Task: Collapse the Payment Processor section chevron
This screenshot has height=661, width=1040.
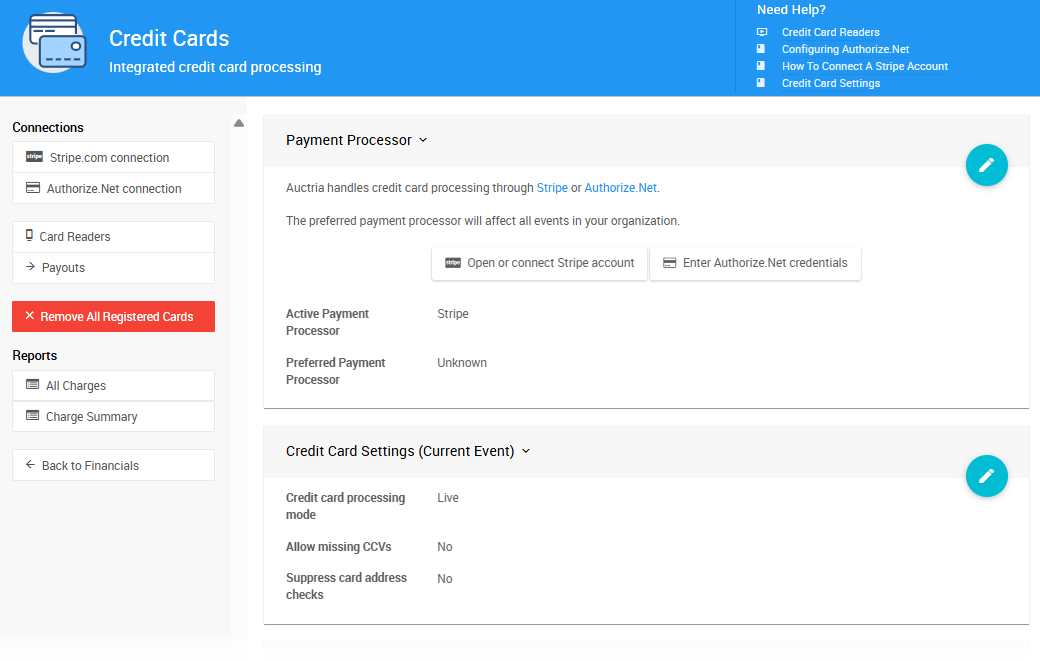Action: pos(423,140)
